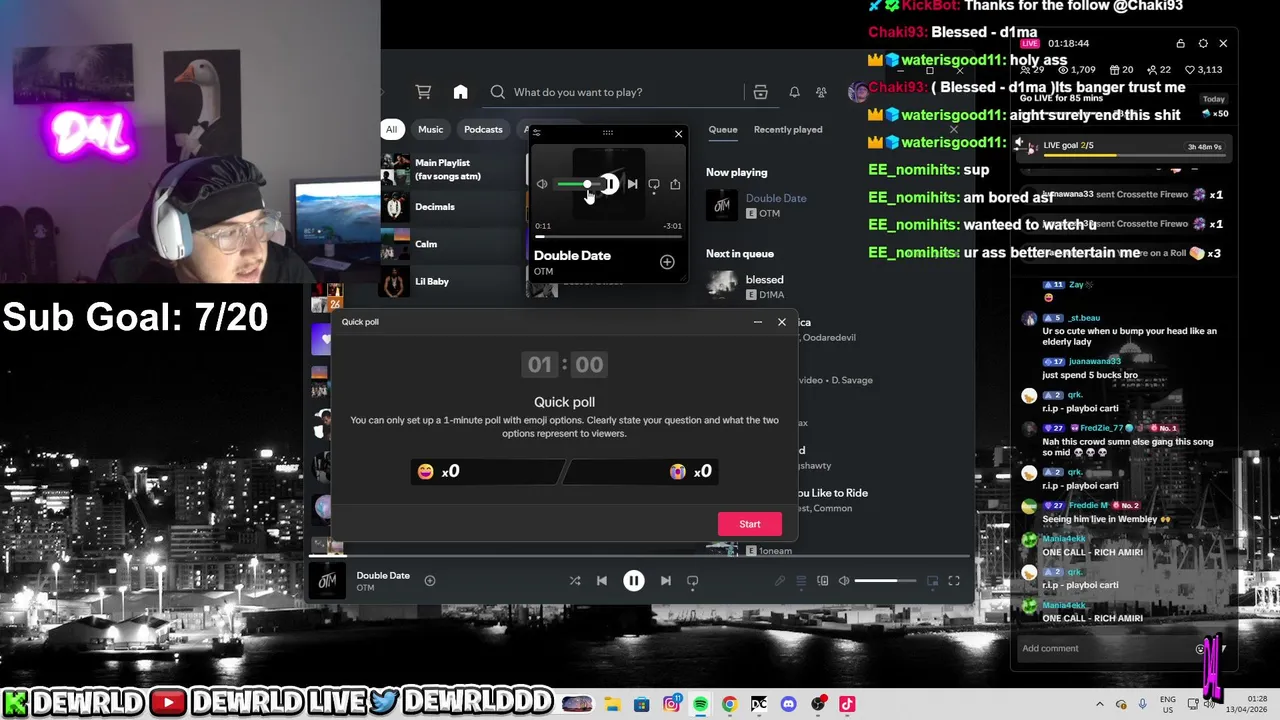Skip to next track in miniplayer
Screen dimensions: 1280x720
(632, 184)
